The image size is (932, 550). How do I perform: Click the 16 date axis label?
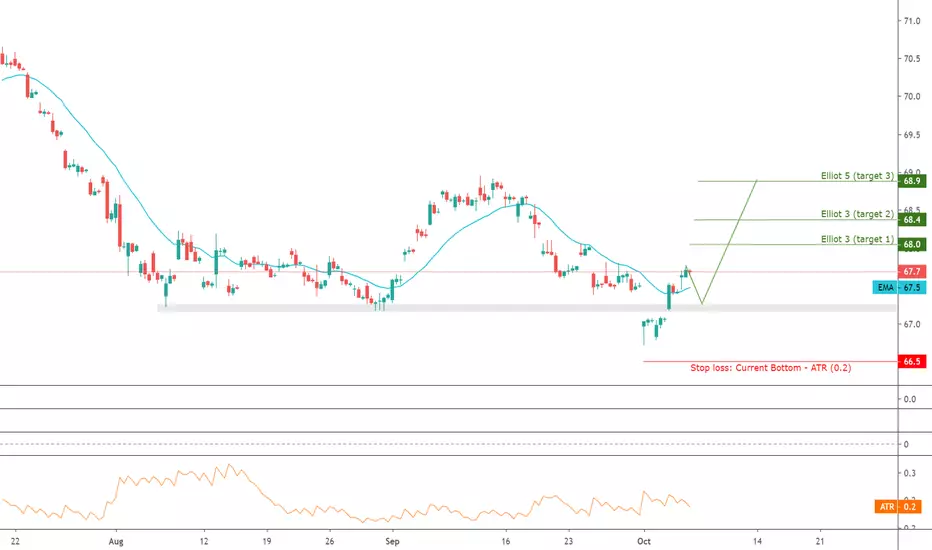click(x=506, y=541)
